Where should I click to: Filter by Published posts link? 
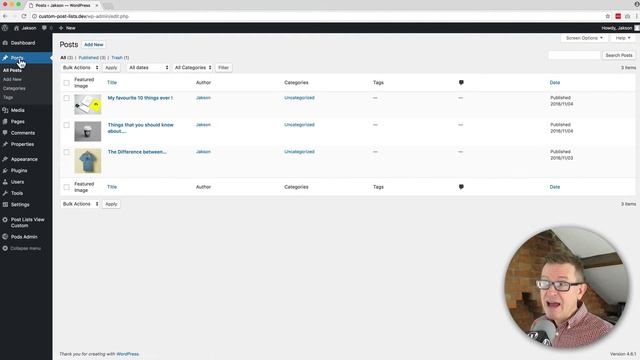pyautogui.click(x=89, y=58)
